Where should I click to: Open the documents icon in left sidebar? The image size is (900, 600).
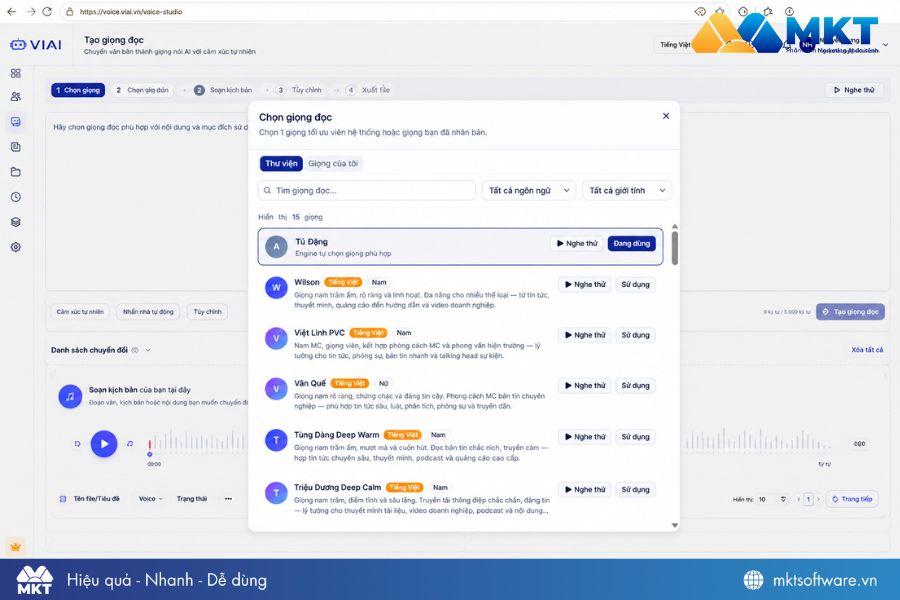pyautogui.click(x=15, y=147)
